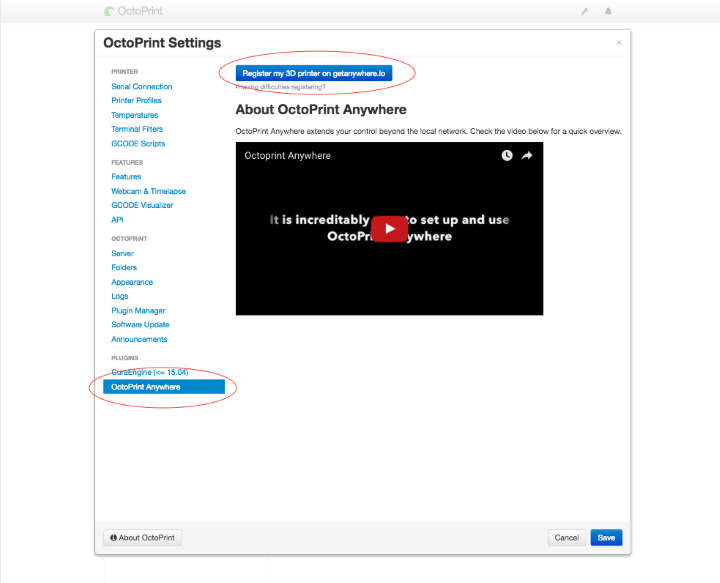Select CuraEngine (<= 15.04) plugin settings
Screen dimensions: 720x583
coord(150,372)
